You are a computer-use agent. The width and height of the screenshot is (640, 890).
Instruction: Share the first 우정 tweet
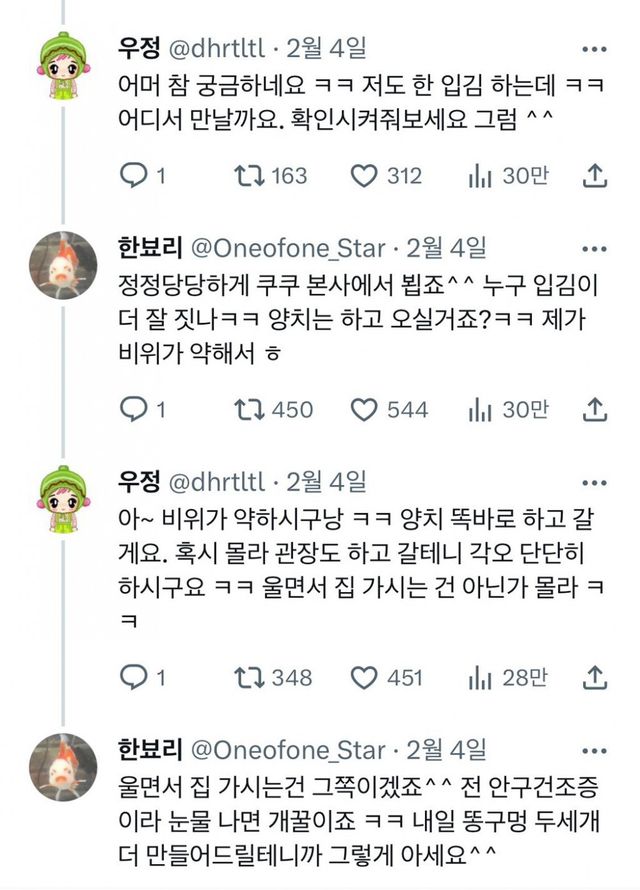[595, 176]
